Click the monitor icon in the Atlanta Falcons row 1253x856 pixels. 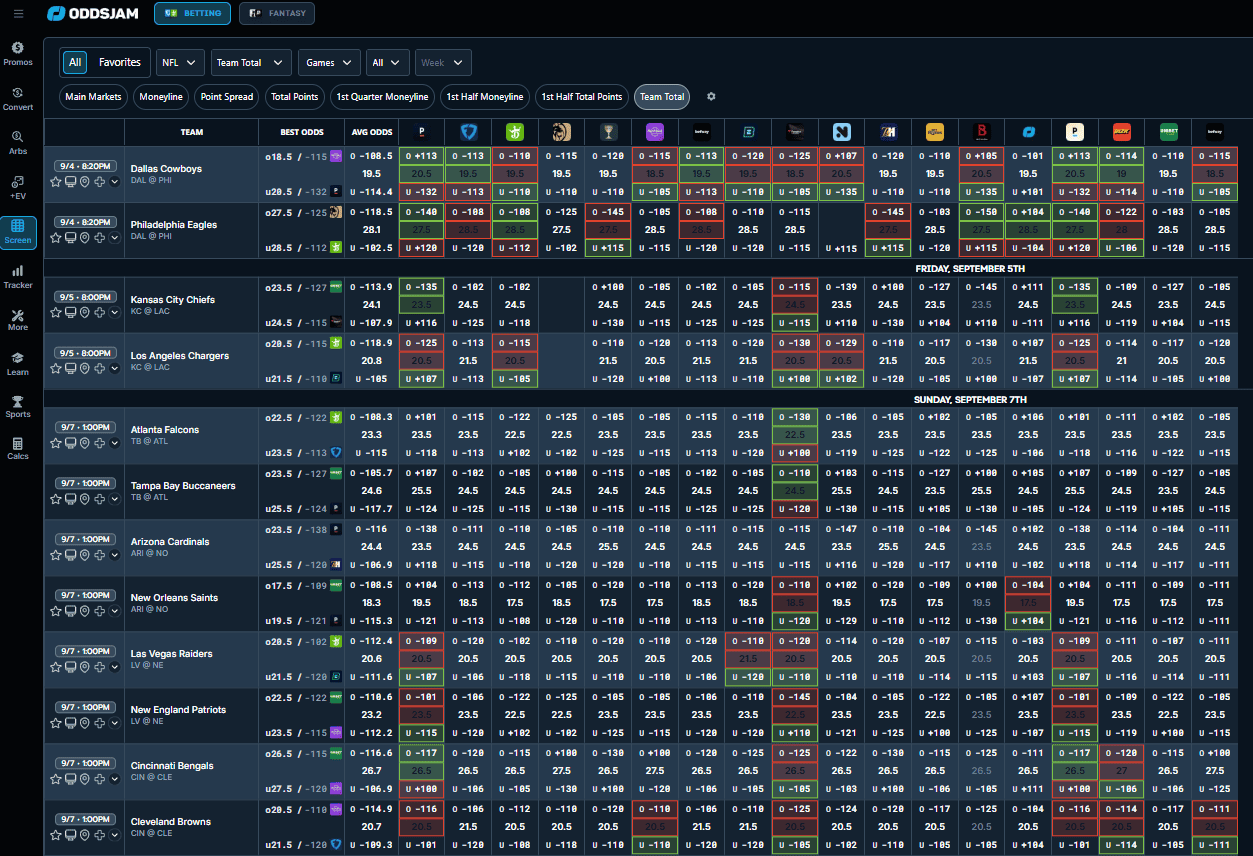click(70, 442)
